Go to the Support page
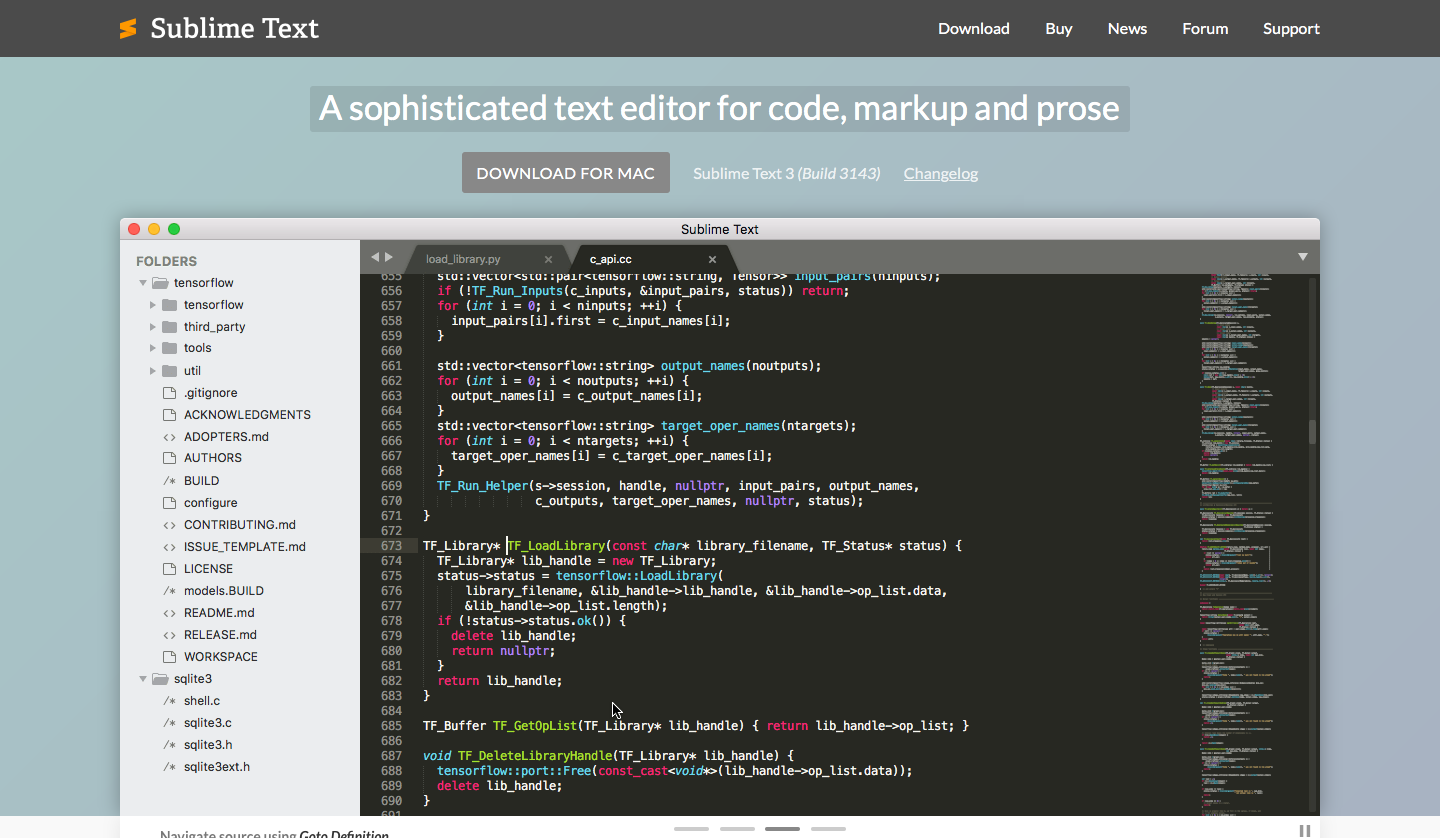Image resolution: width=1440 pixels, height=838 pixels. coord(1290,28)
